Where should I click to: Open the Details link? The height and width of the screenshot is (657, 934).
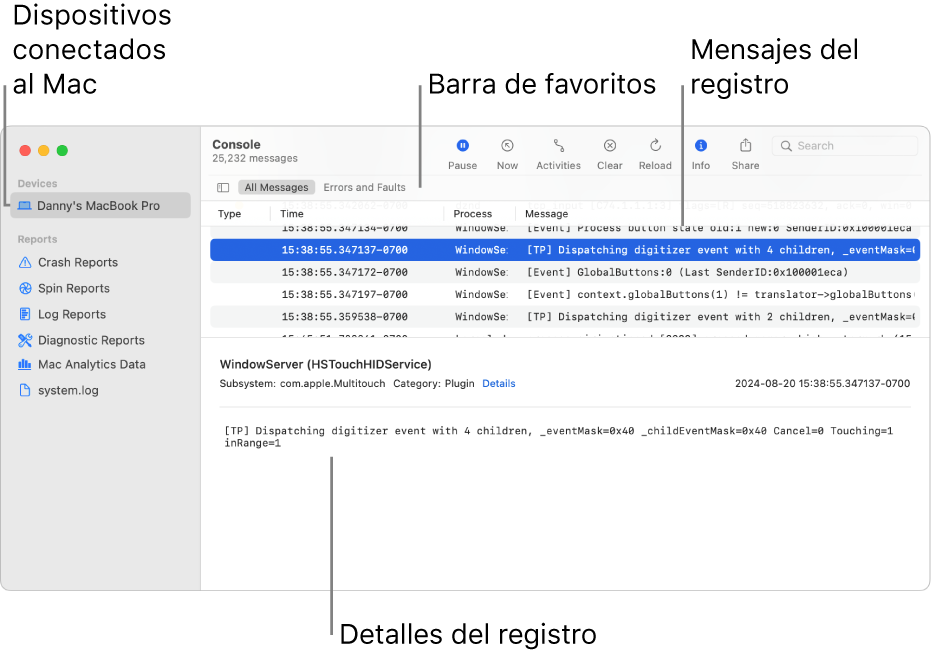click(x=499, y=384)
